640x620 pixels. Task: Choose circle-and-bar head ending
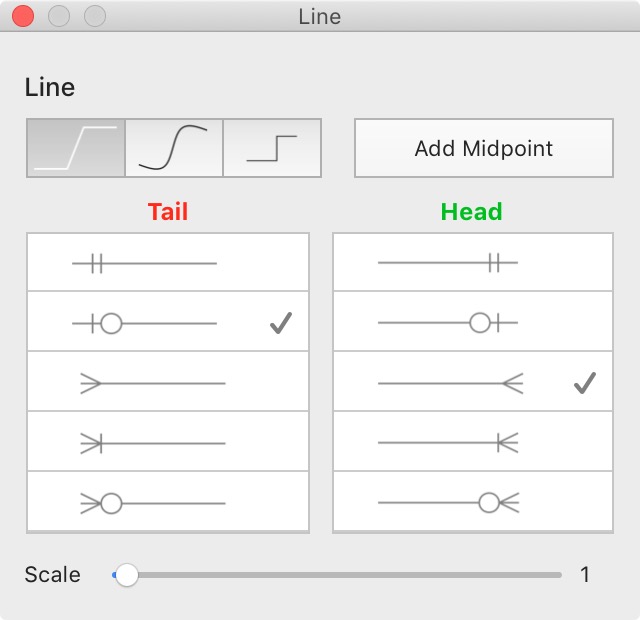[473, 322]
